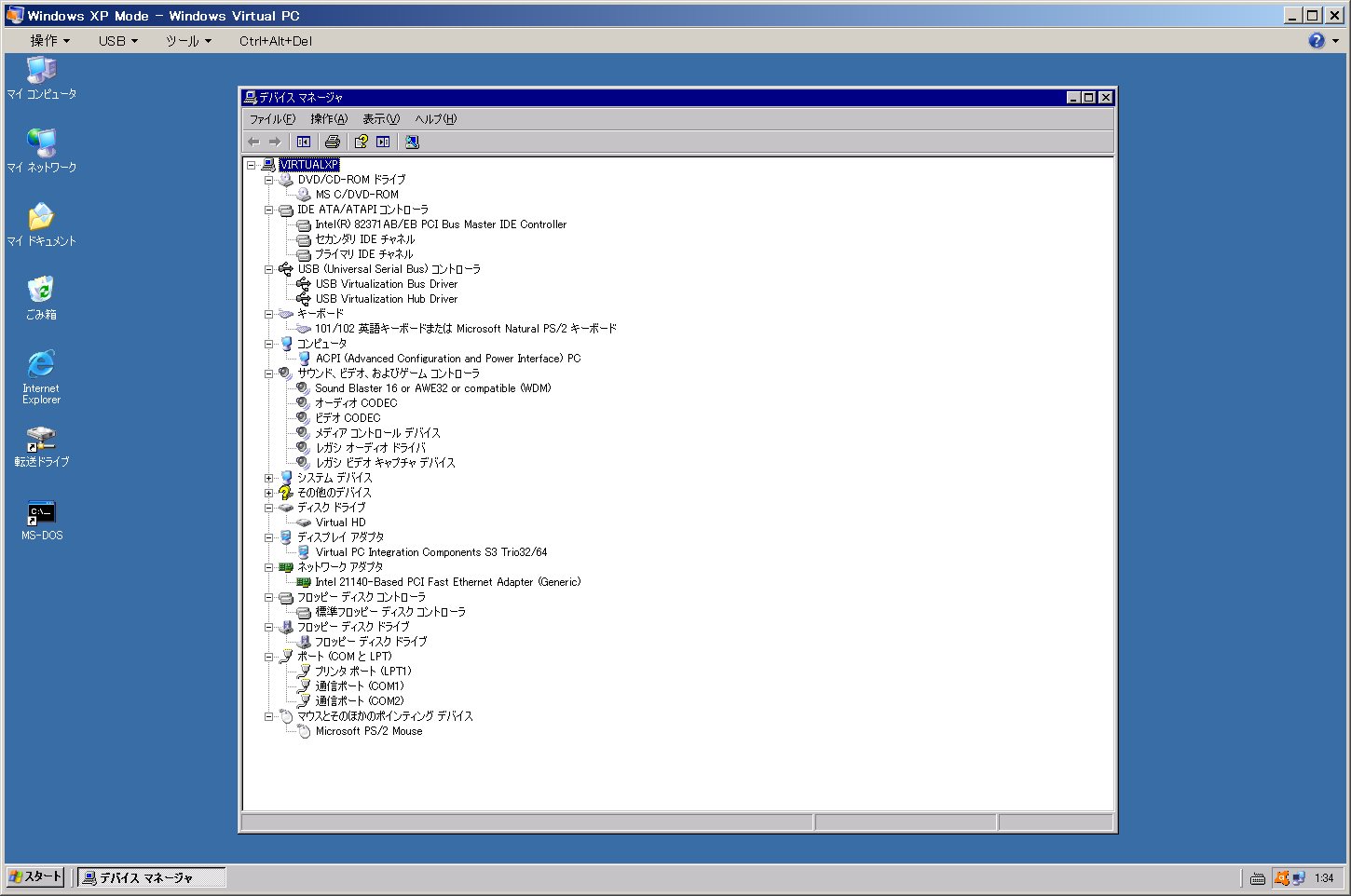The height and width of the screenshot is (896, 1351).
Task: Click the スタート button
Action: click(x=35, y=877)
